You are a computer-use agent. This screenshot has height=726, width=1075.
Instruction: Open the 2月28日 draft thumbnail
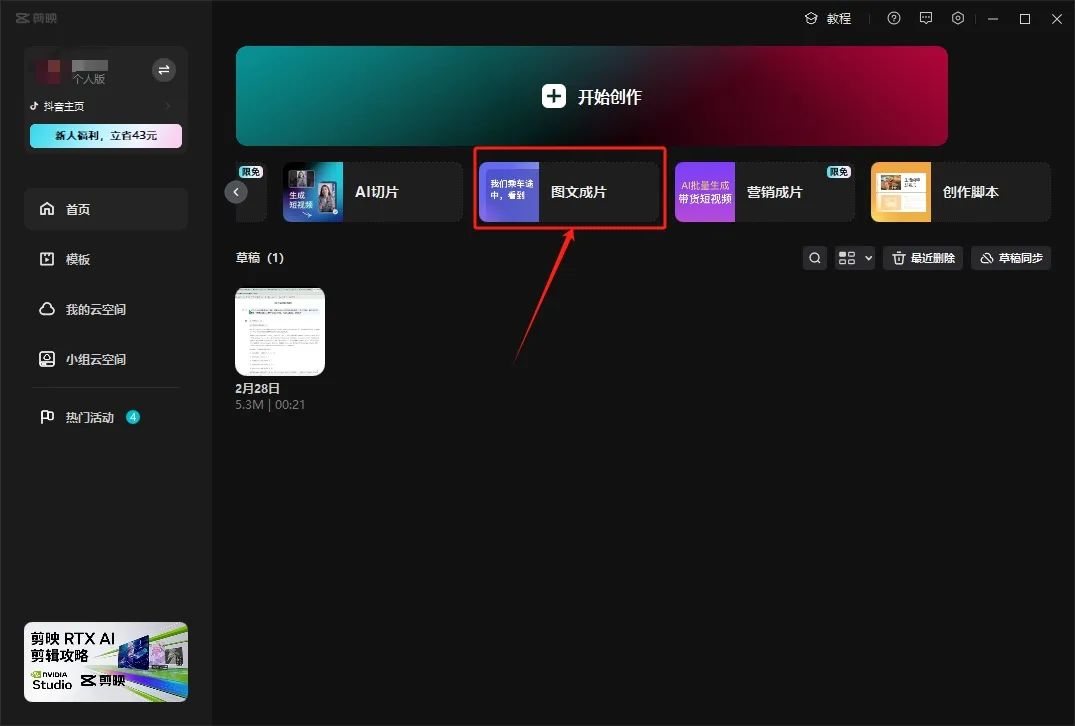pyautogui.click(x=280, y=332)
